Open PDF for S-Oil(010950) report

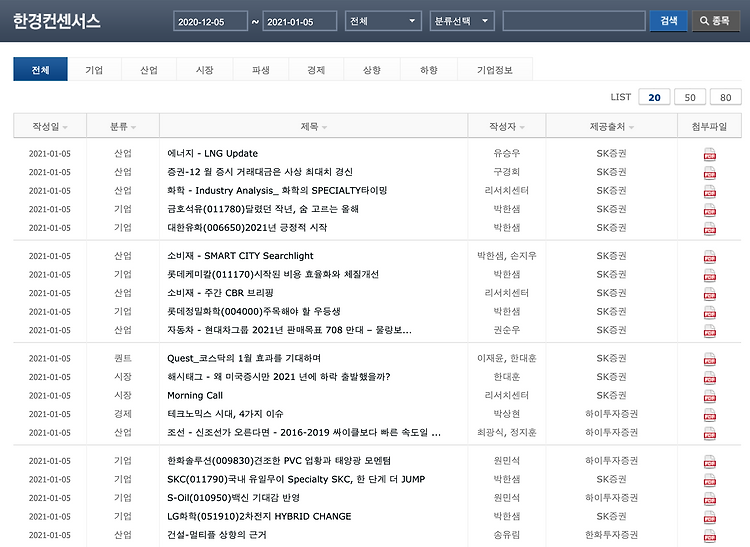[709, 500]
